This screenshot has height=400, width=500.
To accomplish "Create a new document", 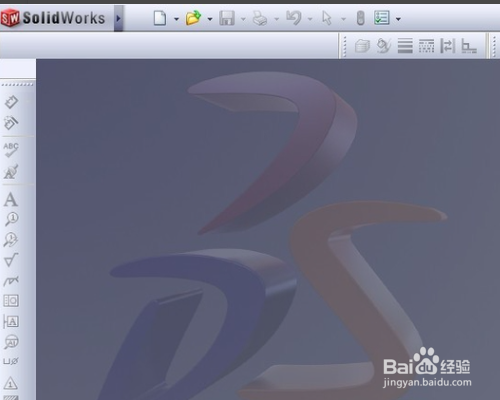I will [x=160, y=18].
